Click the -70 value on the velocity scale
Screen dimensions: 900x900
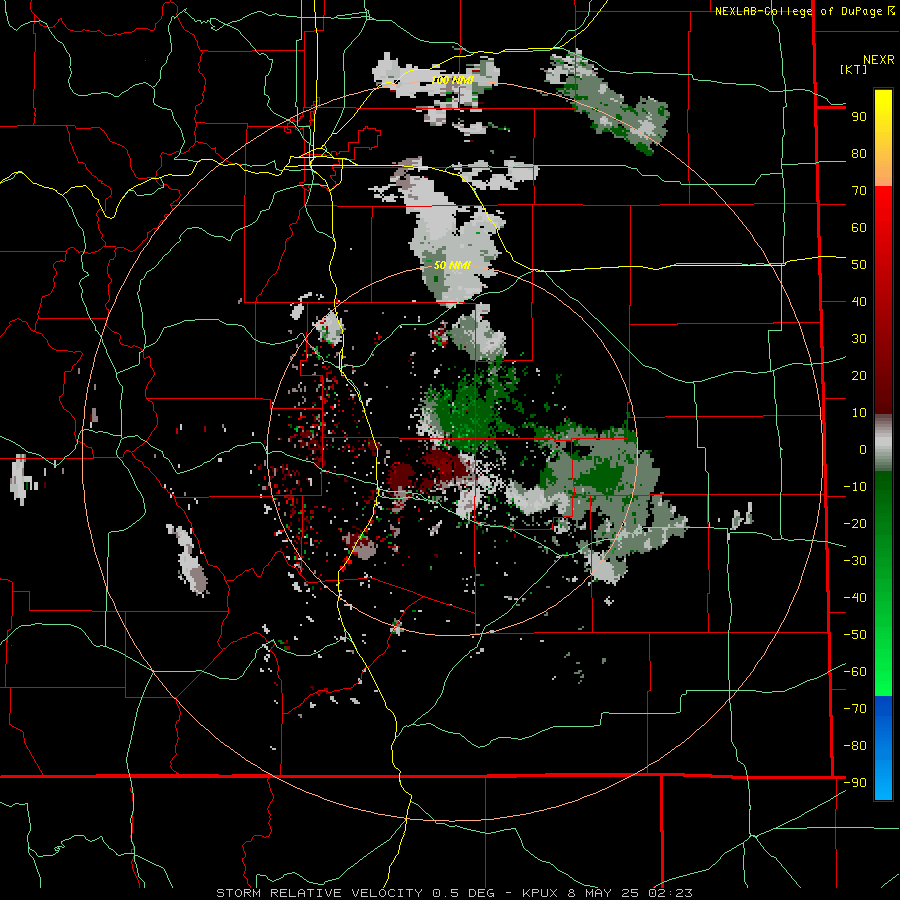(855, 709)
